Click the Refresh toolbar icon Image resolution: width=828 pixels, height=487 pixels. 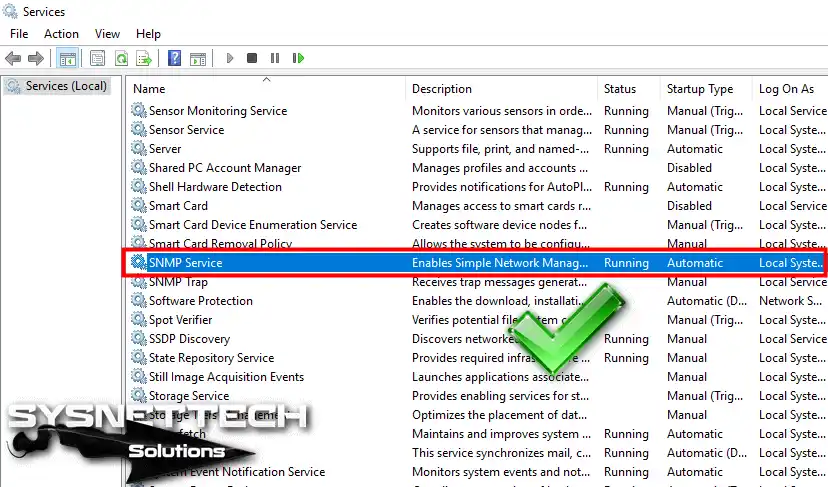pyautogui.click(x=121, y=58)
